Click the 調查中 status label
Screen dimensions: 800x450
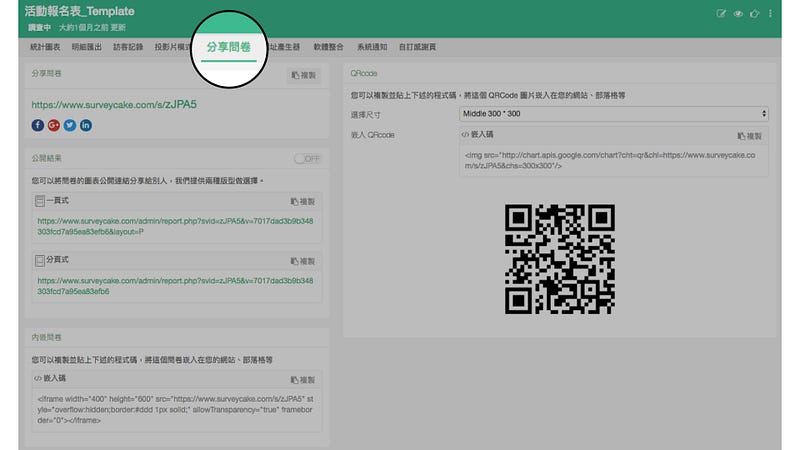(x=39, y=28)
